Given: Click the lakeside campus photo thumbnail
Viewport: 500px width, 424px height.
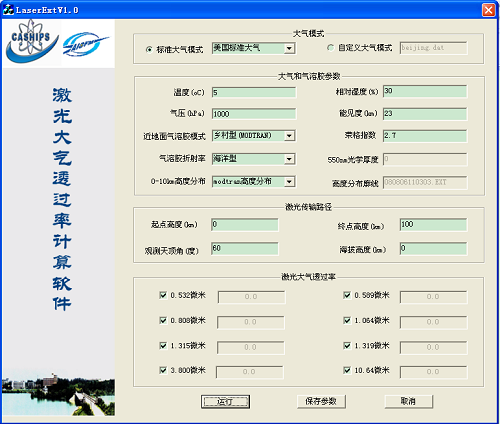Looking at the screenshot, I should click(58, 394).
